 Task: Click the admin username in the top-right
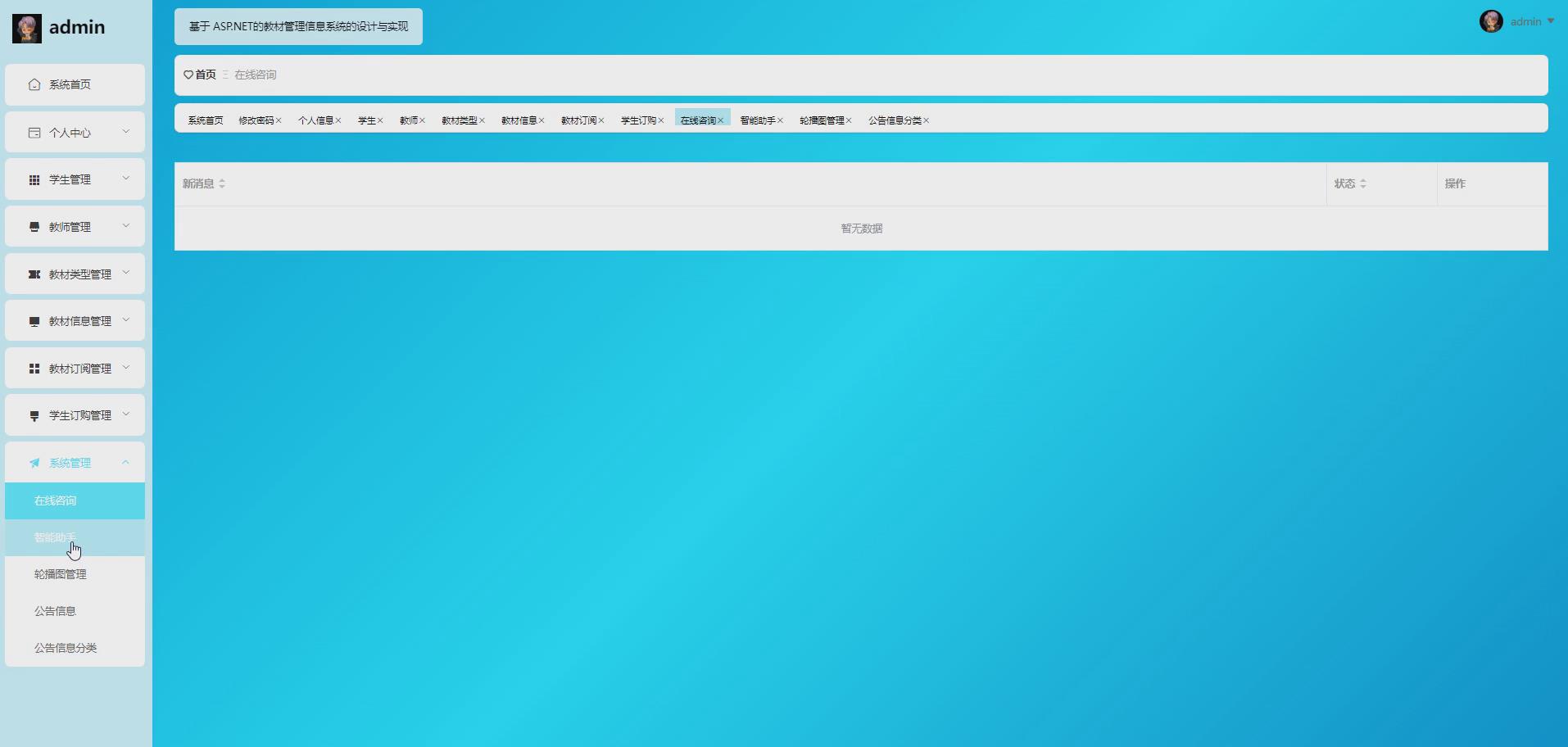(x=1525, y=21)
